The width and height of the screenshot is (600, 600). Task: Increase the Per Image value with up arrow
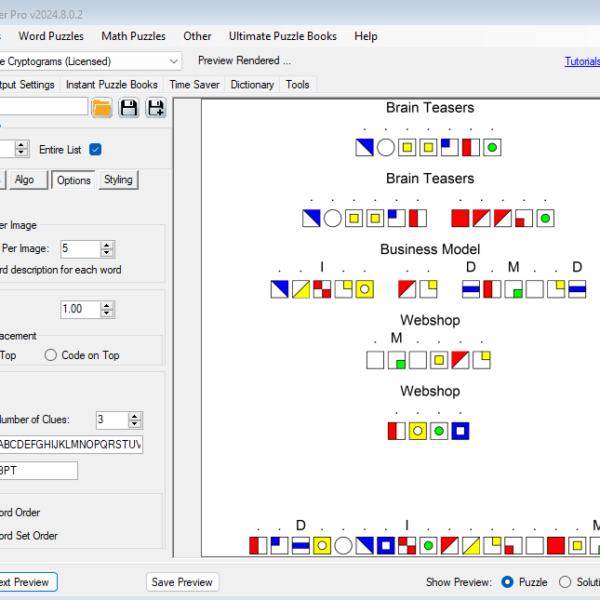point(107,245)
